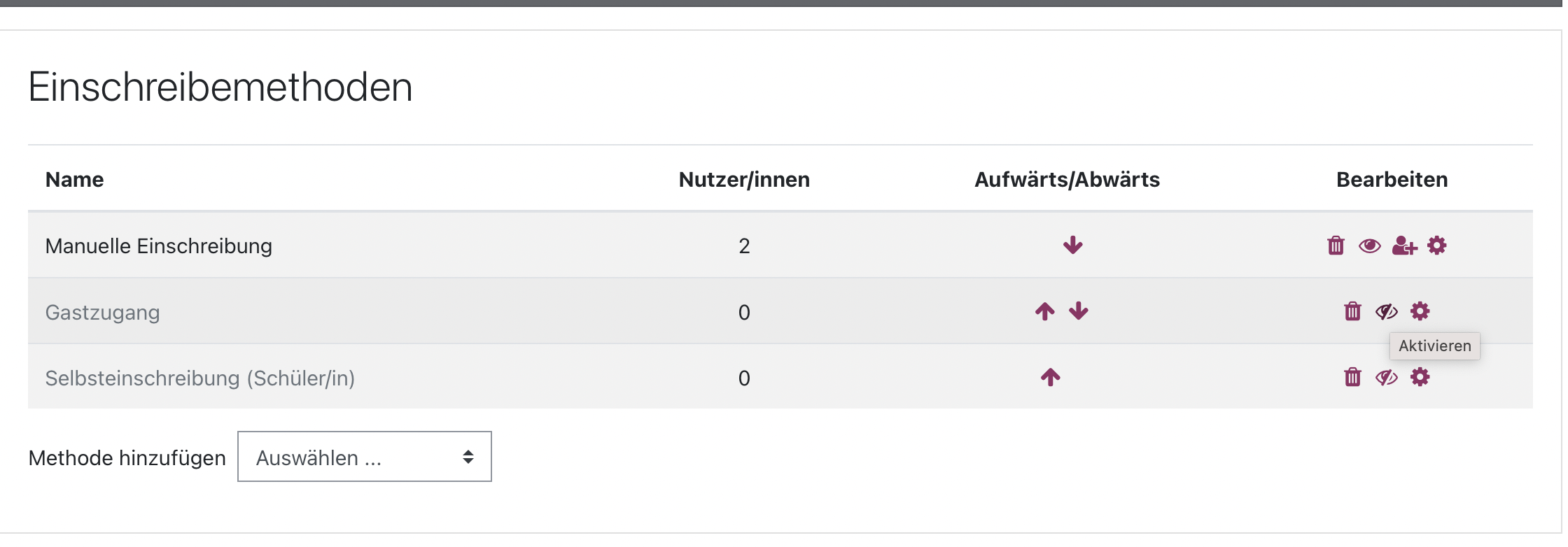Delete the Gastzugang enrolment method

pos(1352,311)
